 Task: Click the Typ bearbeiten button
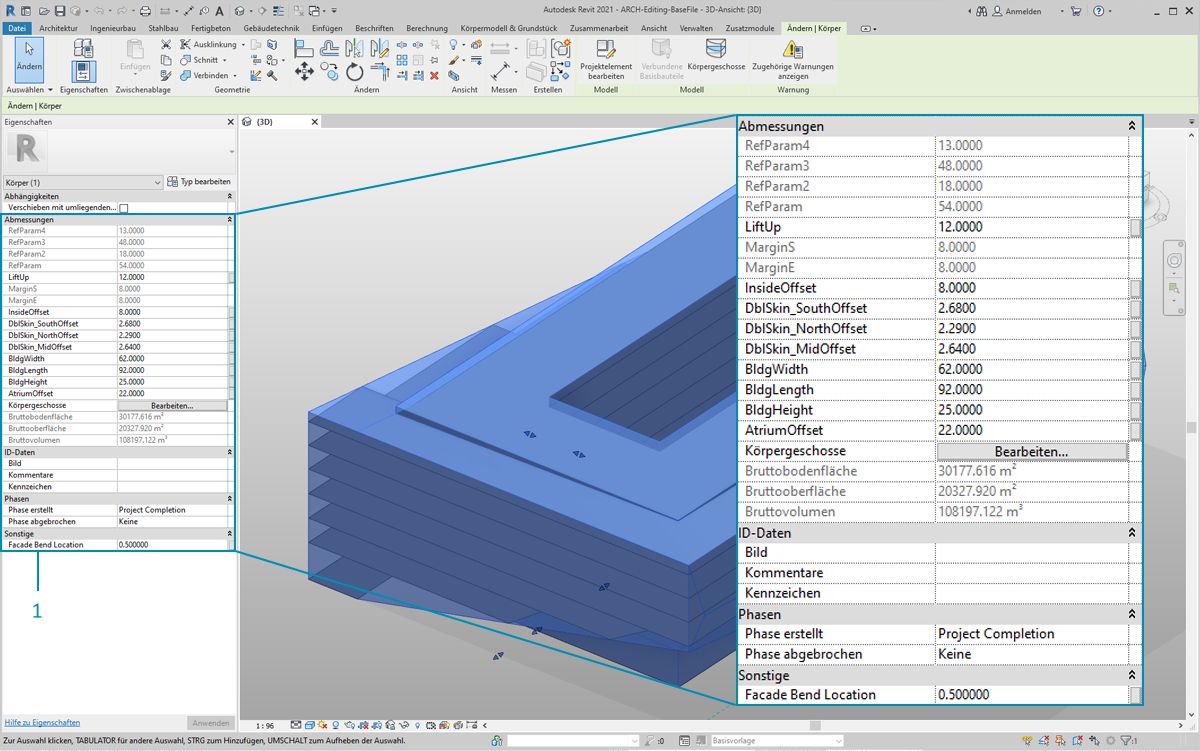click(x=199, y=182)
